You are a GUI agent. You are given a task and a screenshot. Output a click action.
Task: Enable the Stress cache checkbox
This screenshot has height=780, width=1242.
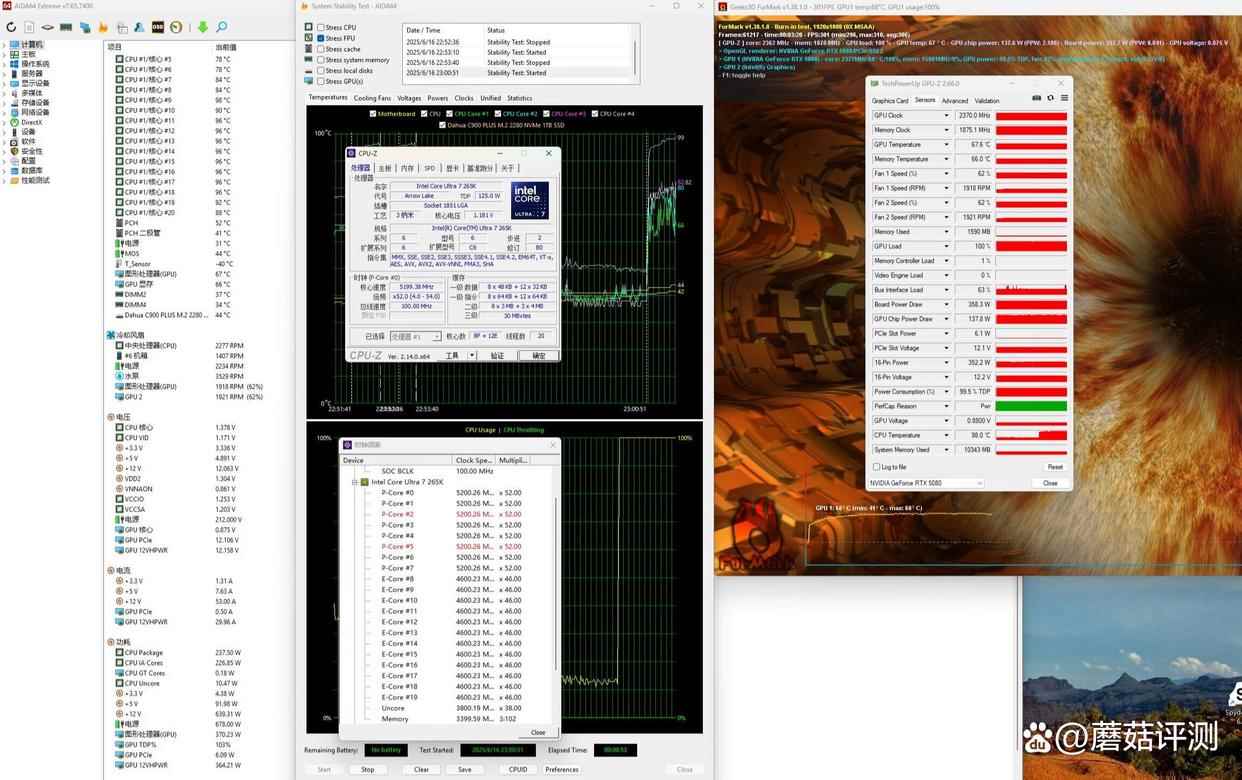point(321,49)
